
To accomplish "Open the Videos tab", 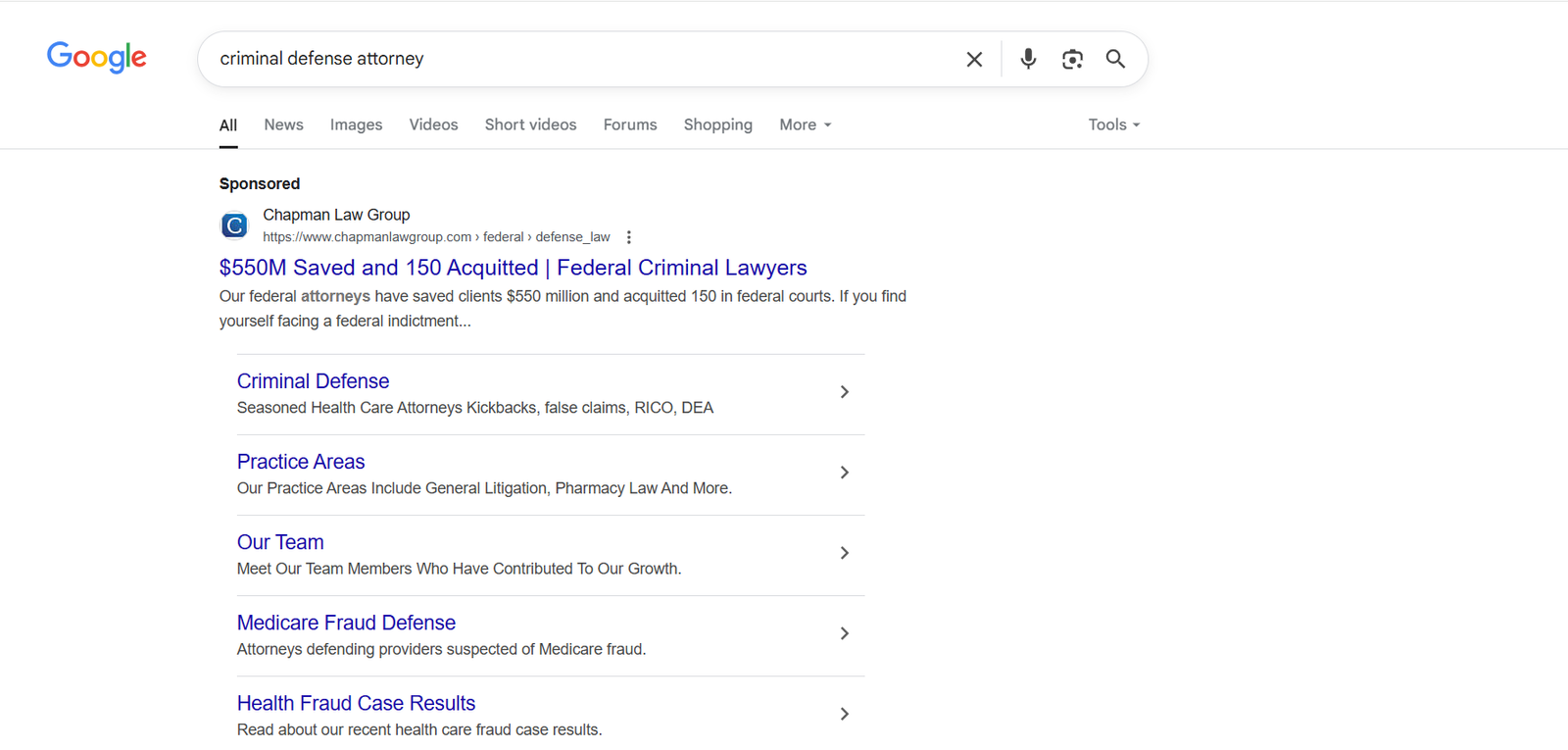I will point(433,125).
